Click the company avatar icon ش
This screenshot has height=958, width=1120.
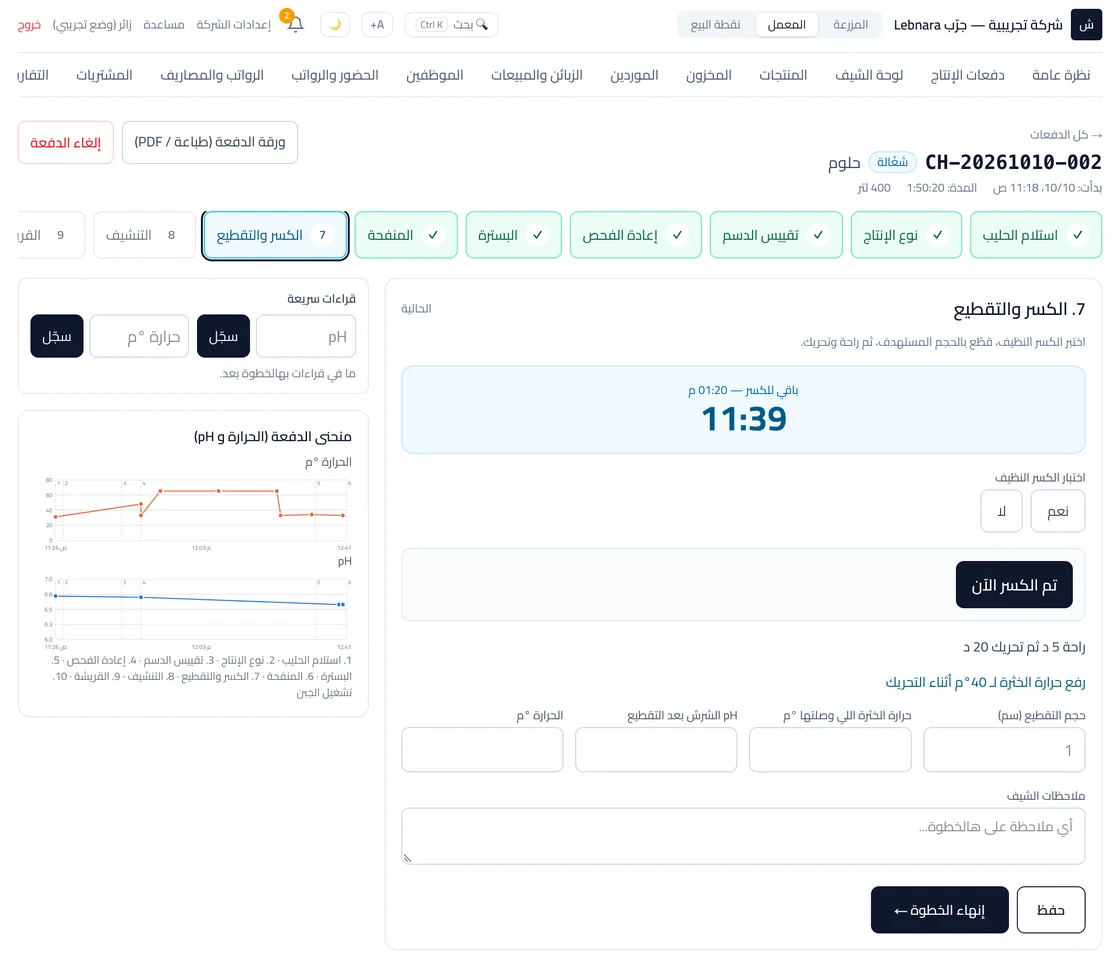(1086, 25)
